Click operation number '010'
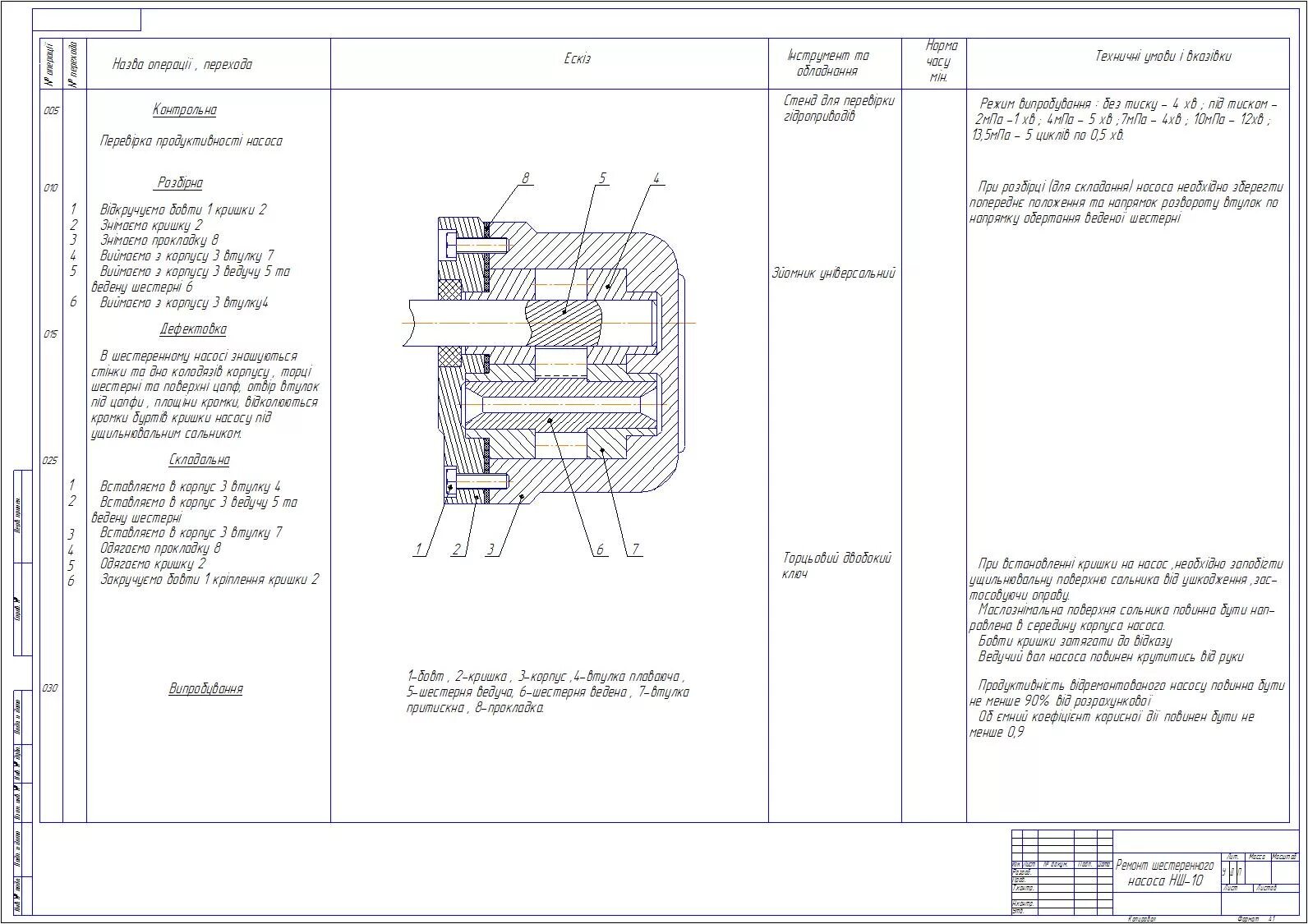 (x=52, y=188)
